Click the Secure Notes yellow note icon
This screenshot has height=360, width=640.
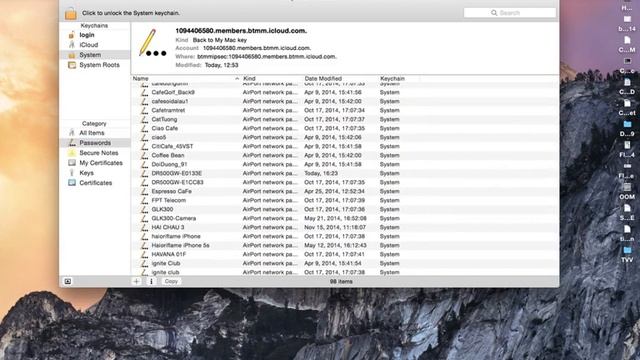(x=72, y=153)
